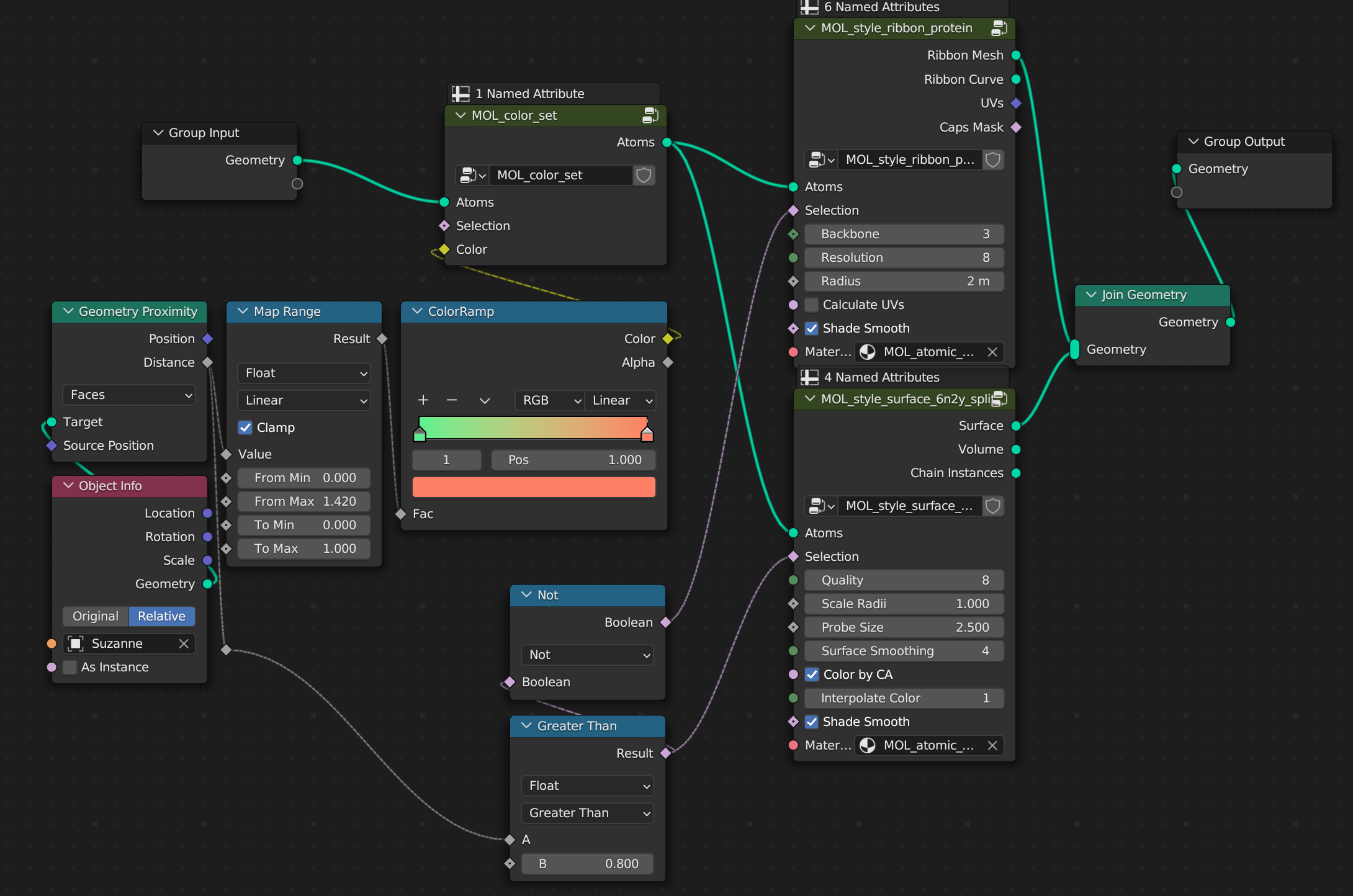The image size is (1353, 896).
Task: Open Greater Than operation dropdown
Action: [x=587, y=813]
